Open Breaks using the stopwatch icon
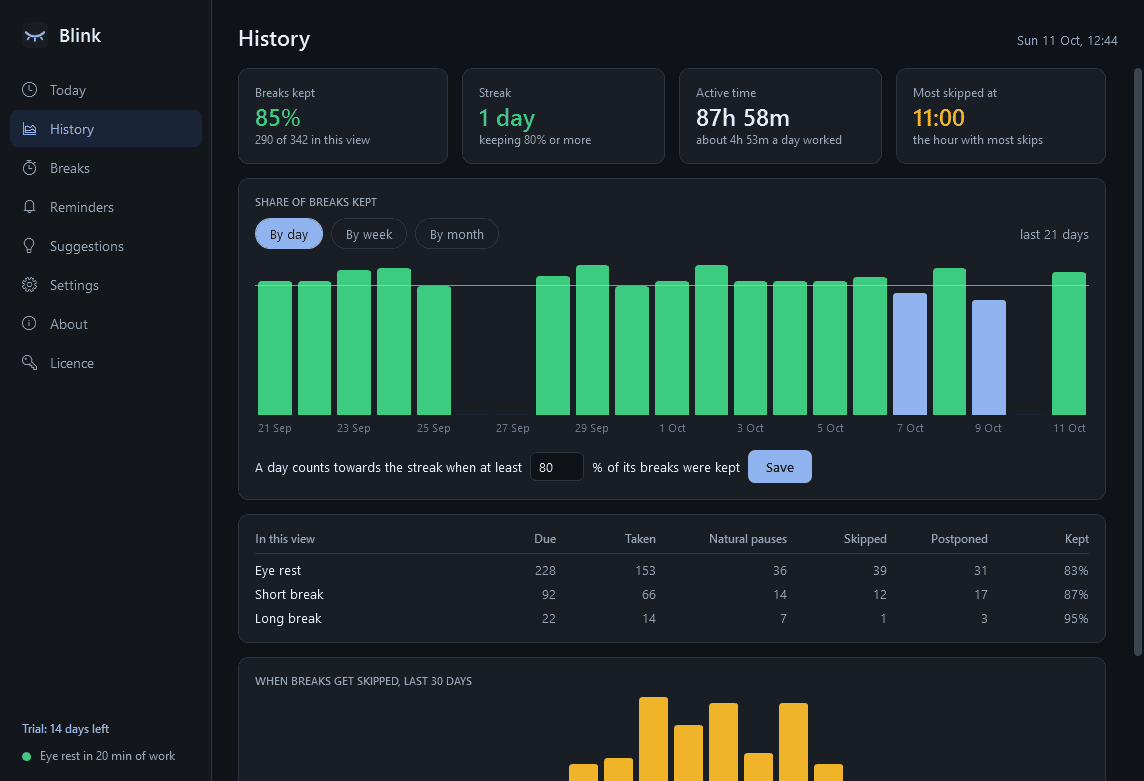Viewport: 1144px width, 781px height. coord(29,168)
